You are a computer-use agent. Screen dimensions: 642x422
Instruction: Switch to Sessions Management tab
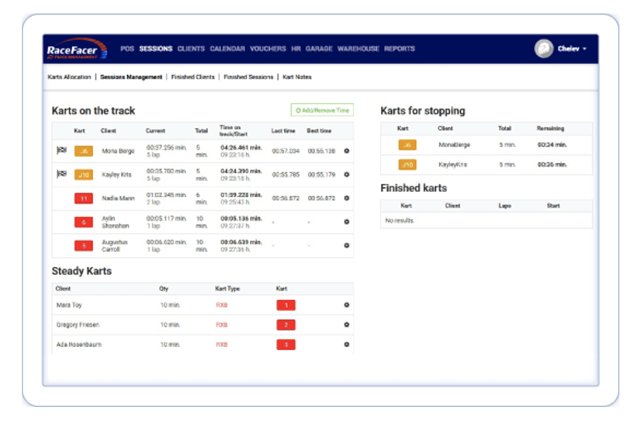coord(131,77)
